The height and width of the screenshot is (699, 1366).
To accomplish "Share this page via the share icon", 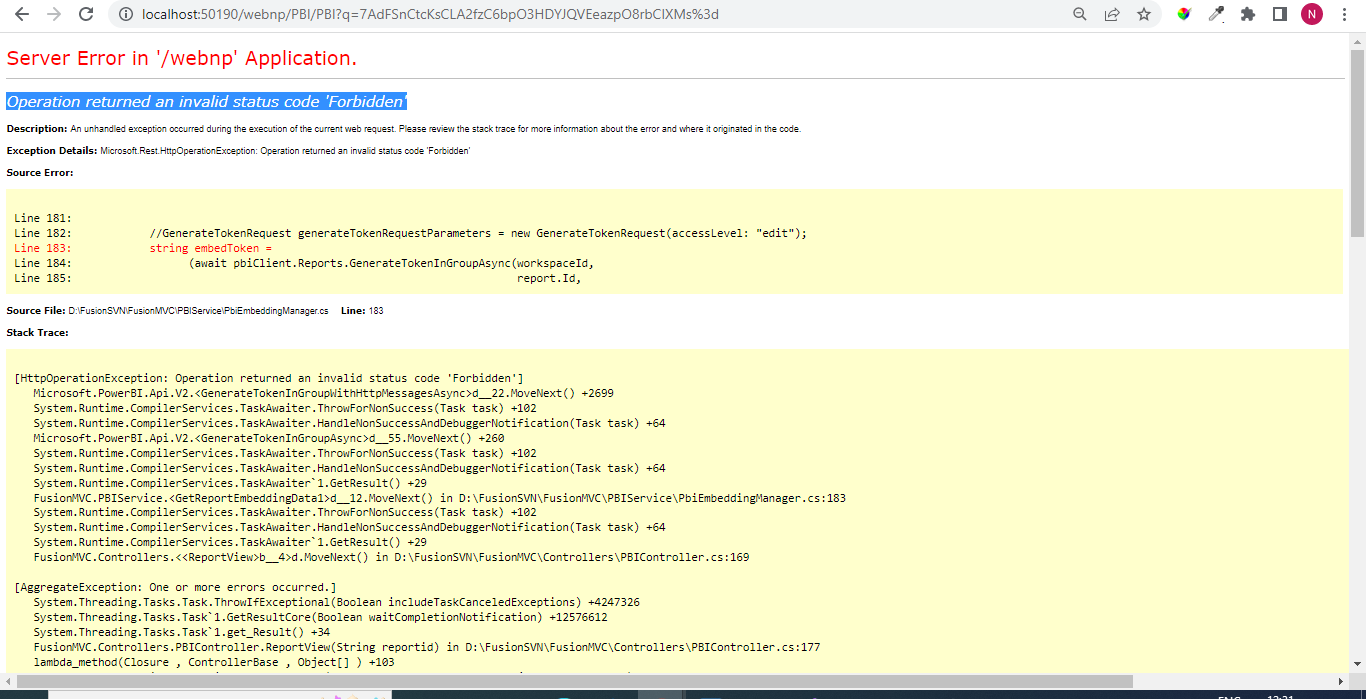I will tap(1112, 14).
